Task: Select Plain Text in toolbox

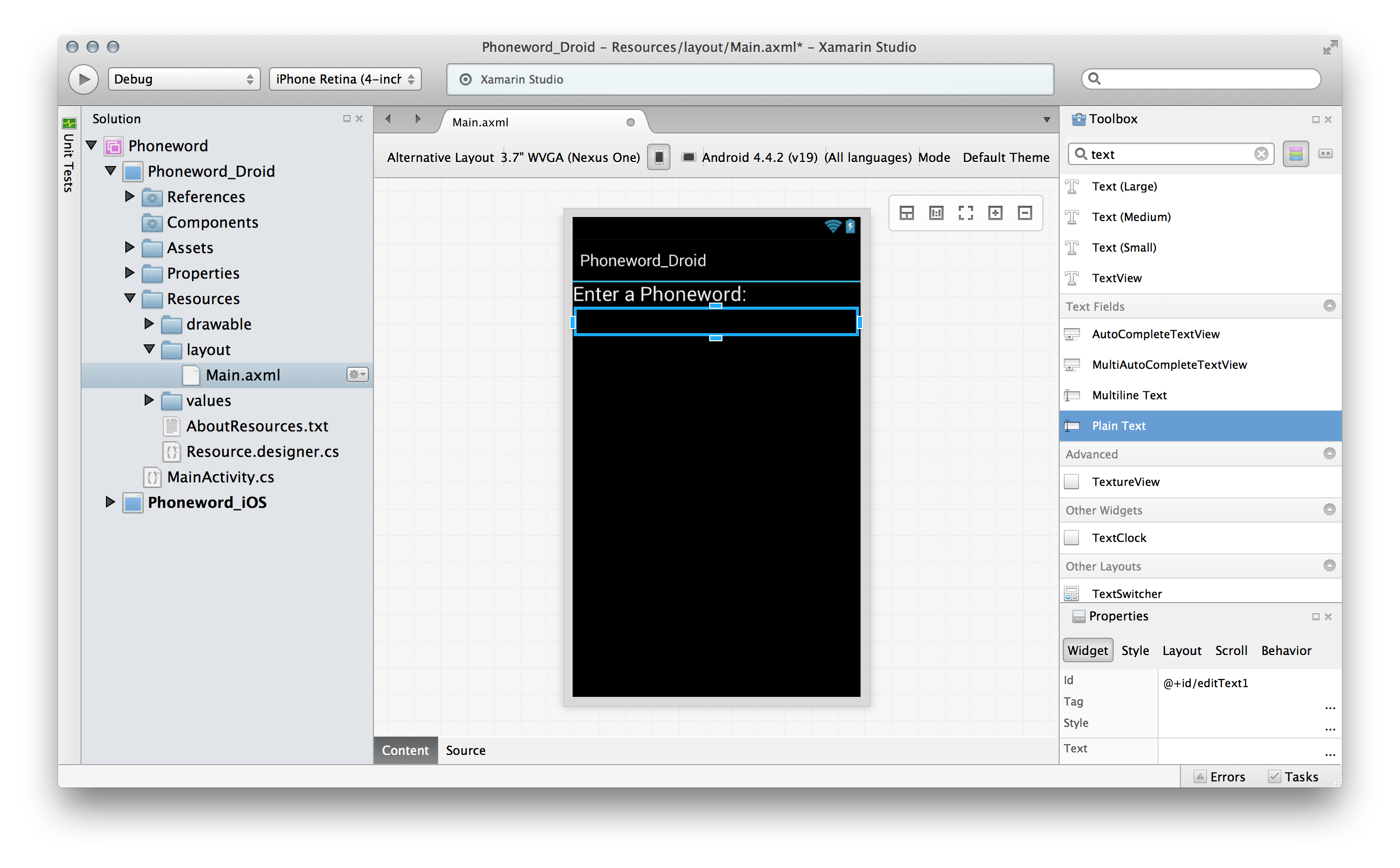Action: (x=1118, y=426)
